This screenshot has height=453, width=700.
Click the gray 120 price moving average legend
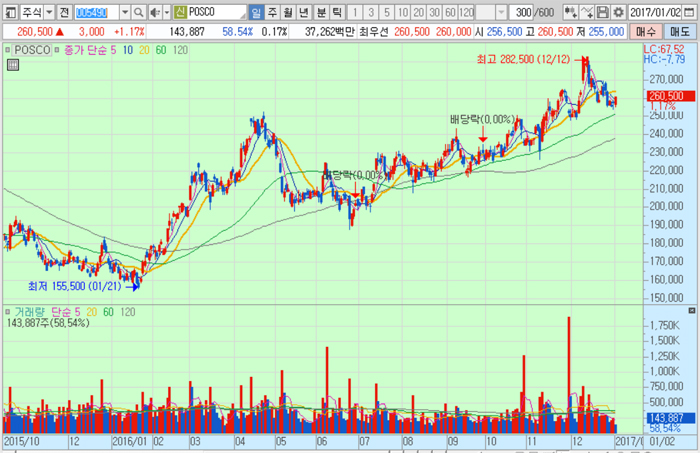click(180, 50)
